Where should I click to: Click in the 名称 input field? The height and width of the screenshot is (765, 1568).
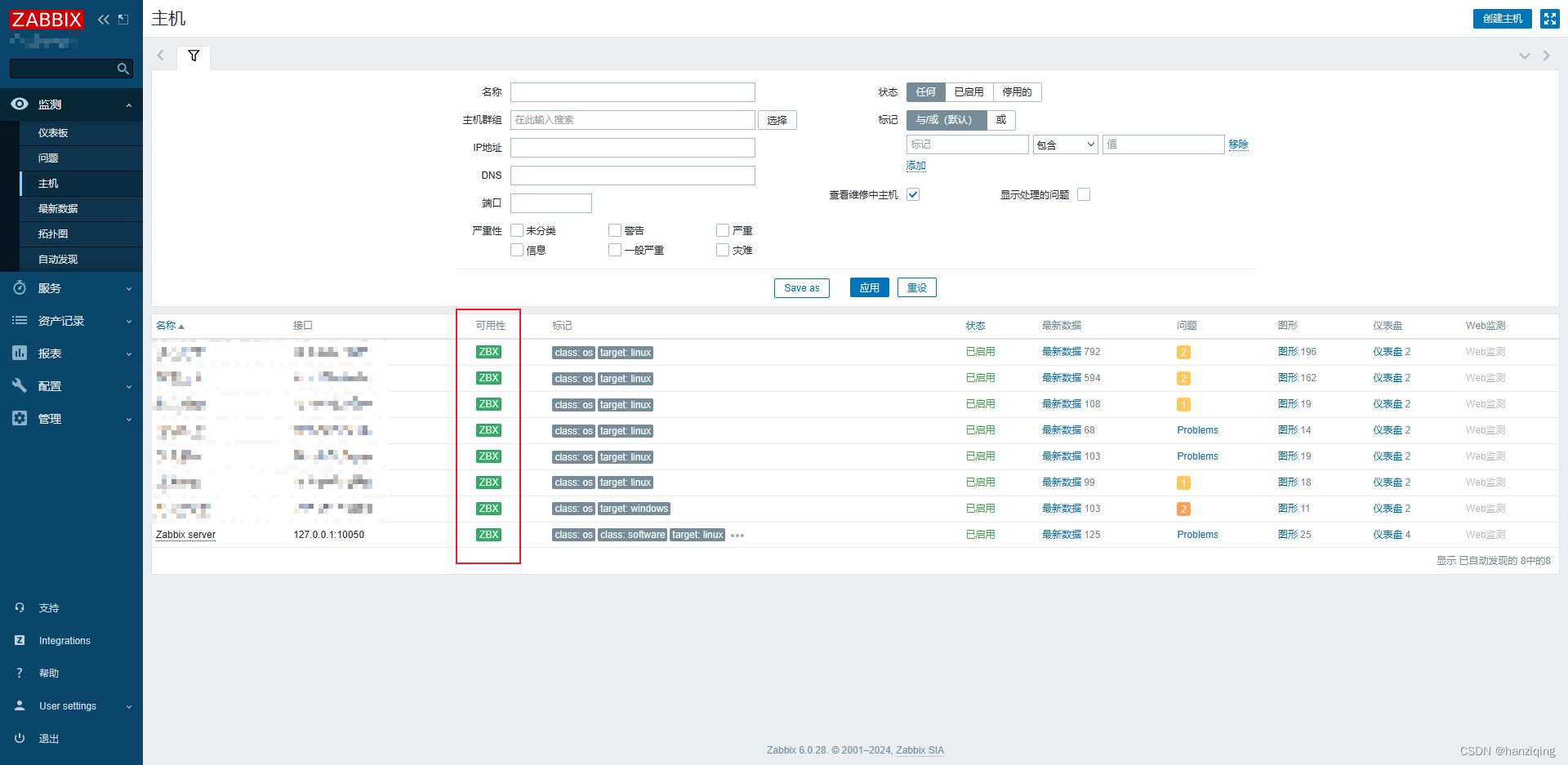(x=632, y=92)
